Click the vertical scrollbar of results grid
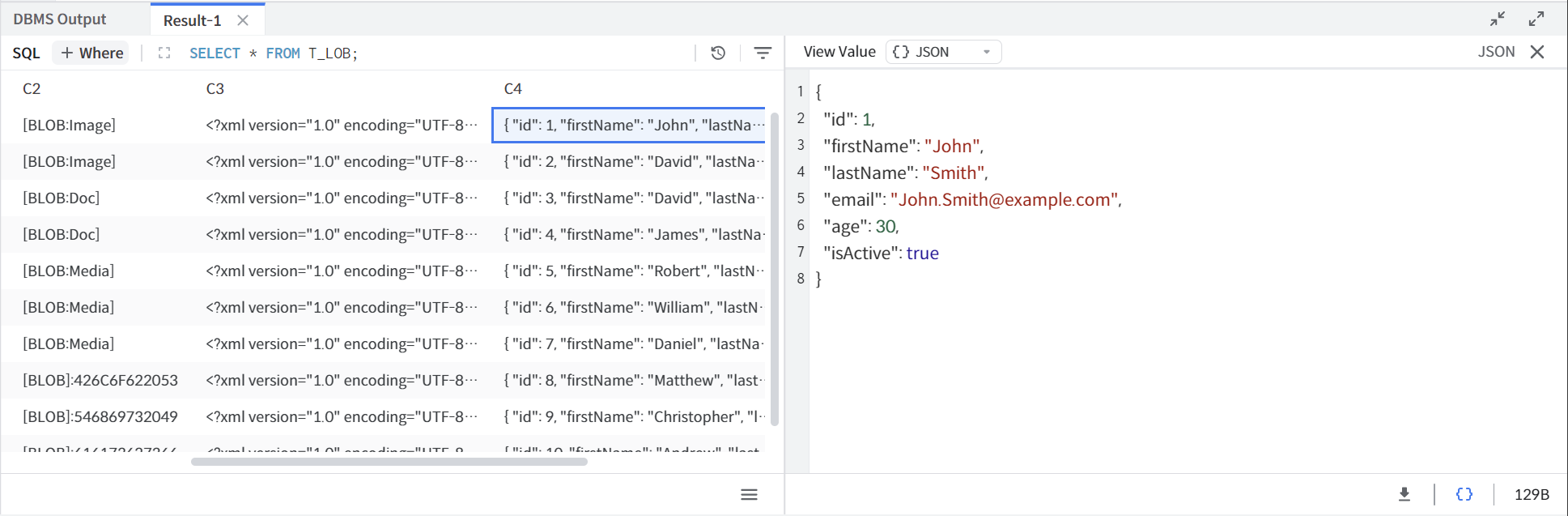The image size is (1568, 516). coord(774,267)
